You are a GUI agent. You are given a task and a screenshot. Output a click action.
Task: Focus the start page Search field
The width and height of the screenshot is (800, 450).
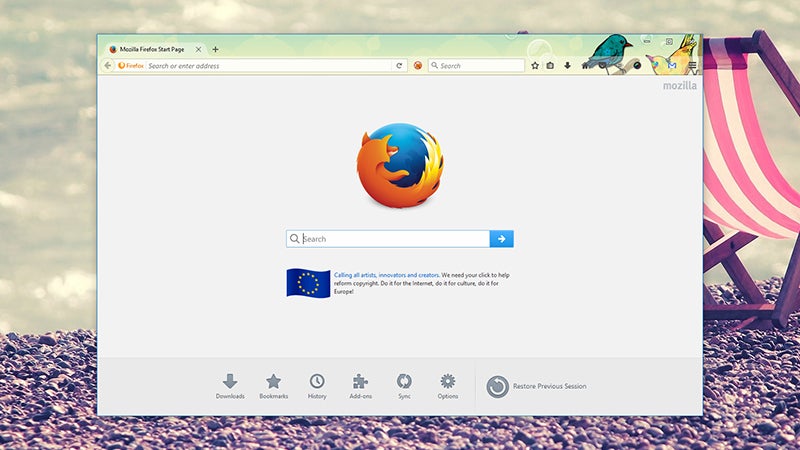pos(388,239)
